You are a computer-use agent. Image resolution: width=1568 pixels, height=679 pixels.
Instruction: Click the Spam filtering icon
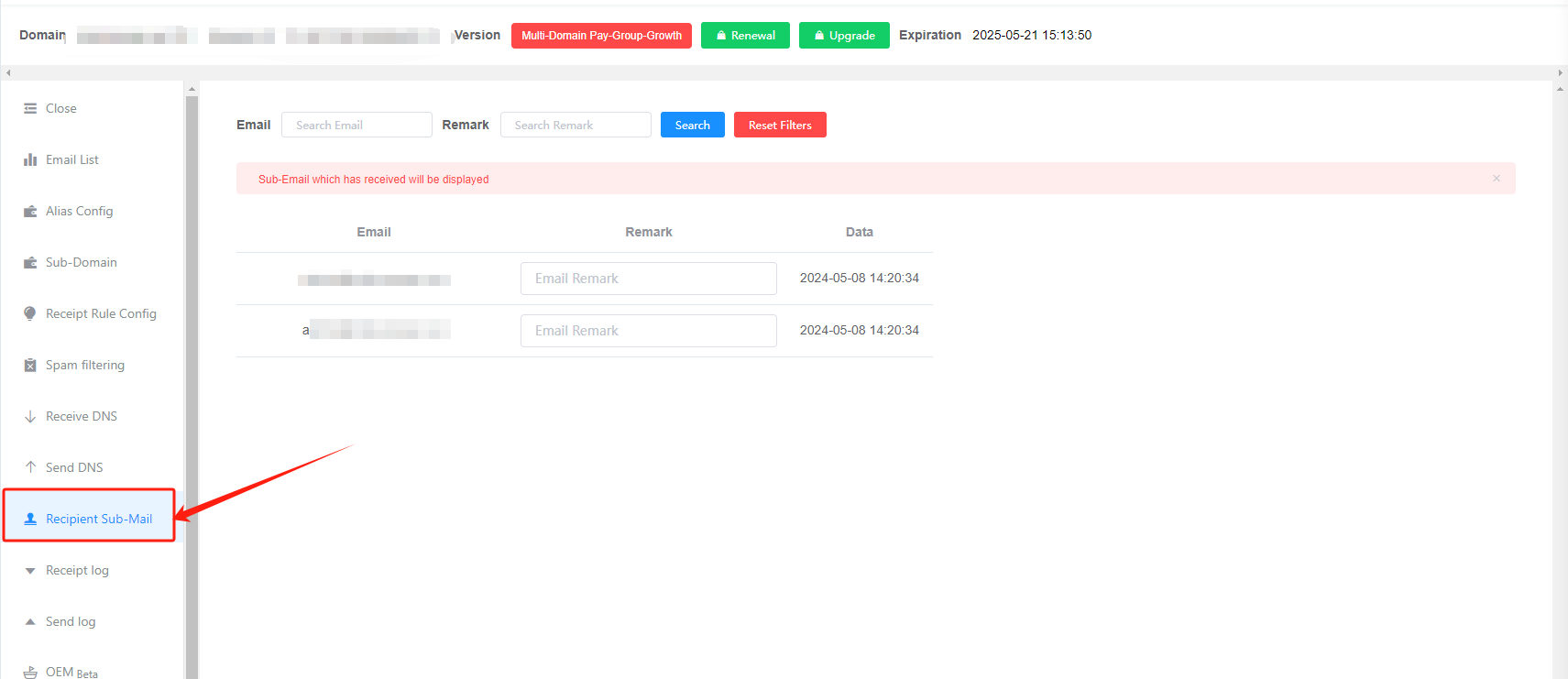30,365
